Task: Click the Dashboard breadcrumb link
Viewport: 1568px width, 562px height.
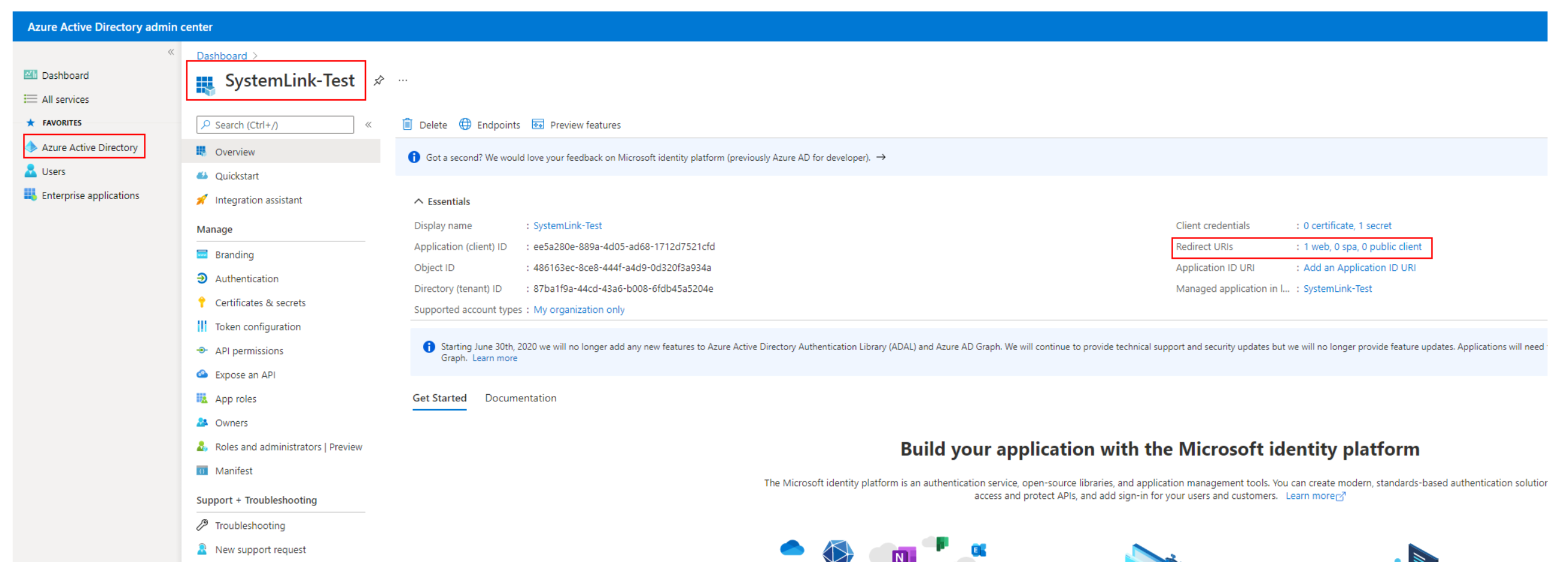Action: click(x=222, y=55)
